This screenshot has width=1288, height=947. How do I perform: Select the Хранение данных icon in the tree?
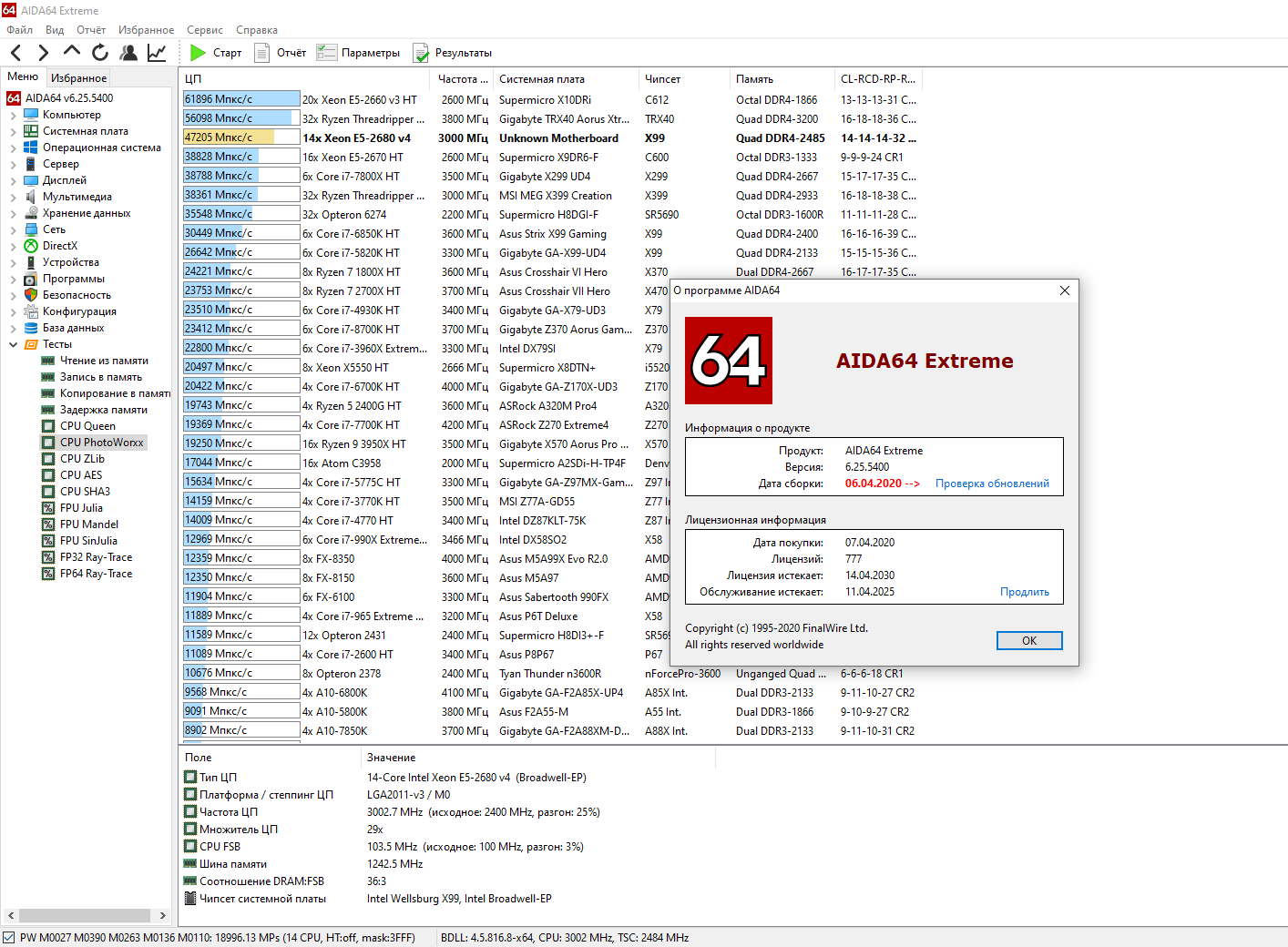tap(31, 213)
